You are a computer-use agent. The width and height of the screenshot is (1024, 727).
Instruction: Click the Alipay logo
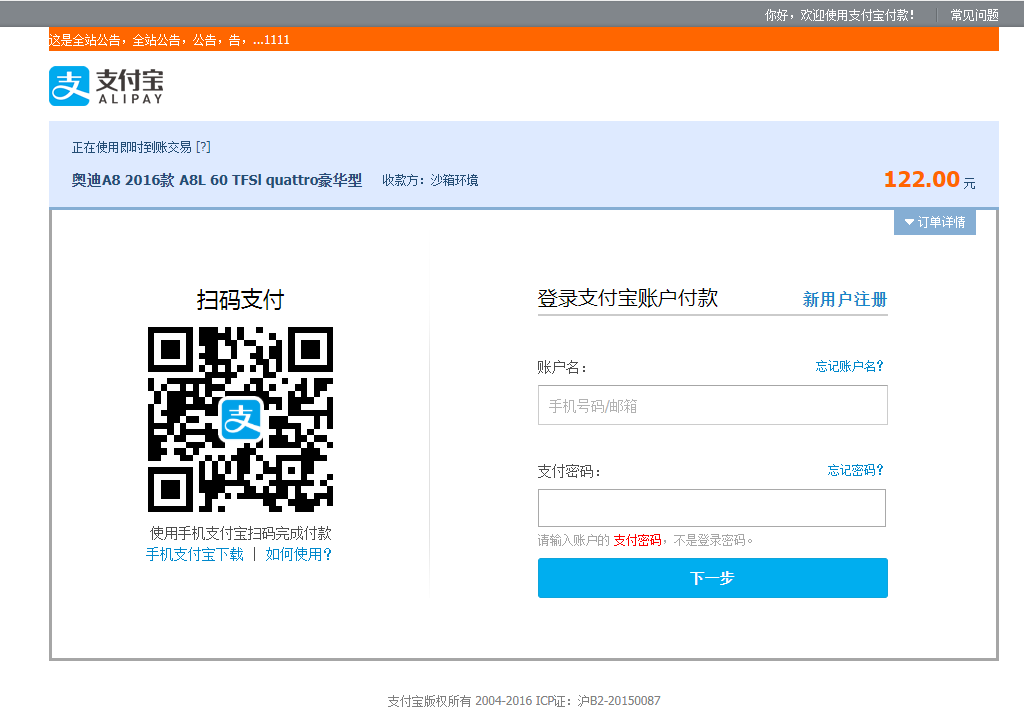(106, 86)
